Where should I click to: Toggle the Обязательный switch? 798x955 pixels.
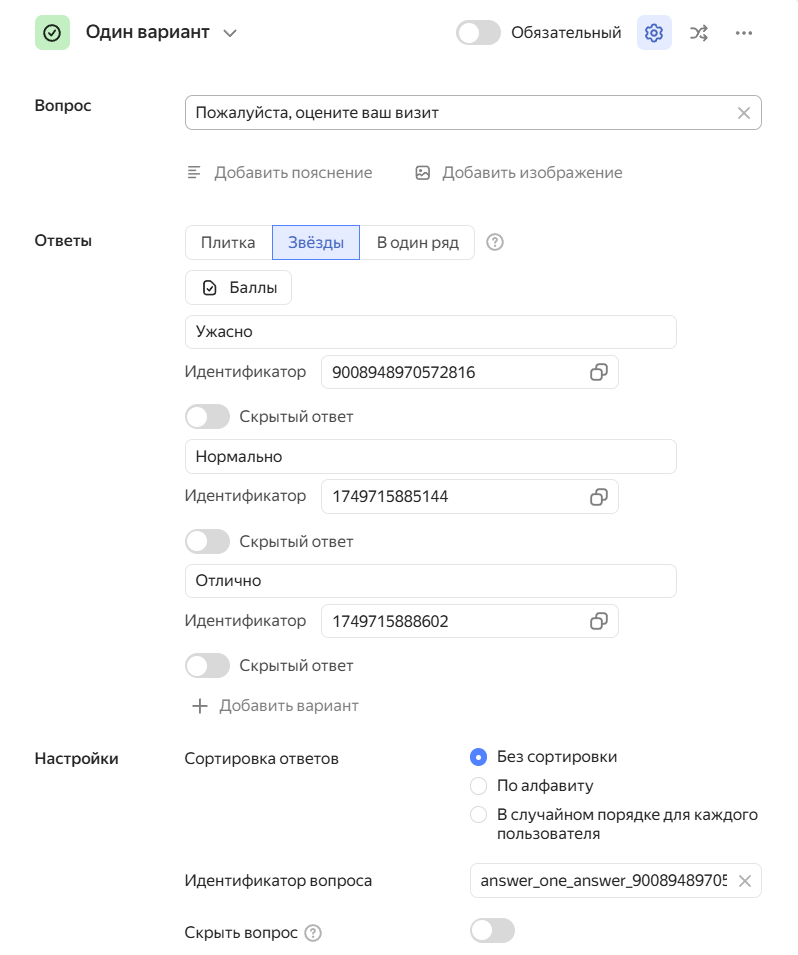click(x=478, y=33)
